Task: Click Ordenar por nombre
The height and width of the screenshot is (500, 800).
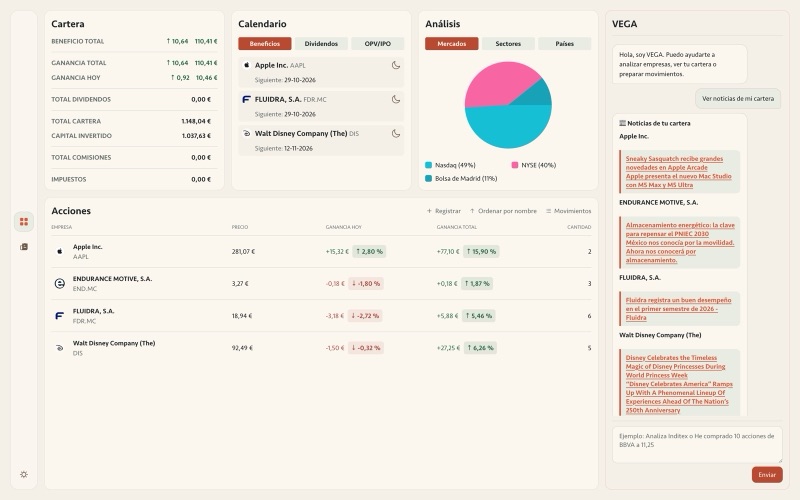Action: (503, 211)
